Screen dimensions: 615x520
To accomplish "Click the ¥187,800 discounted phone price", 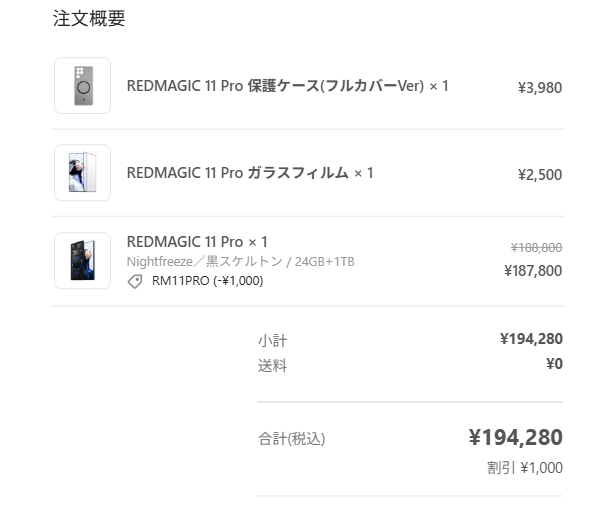I will pos(533,270).
